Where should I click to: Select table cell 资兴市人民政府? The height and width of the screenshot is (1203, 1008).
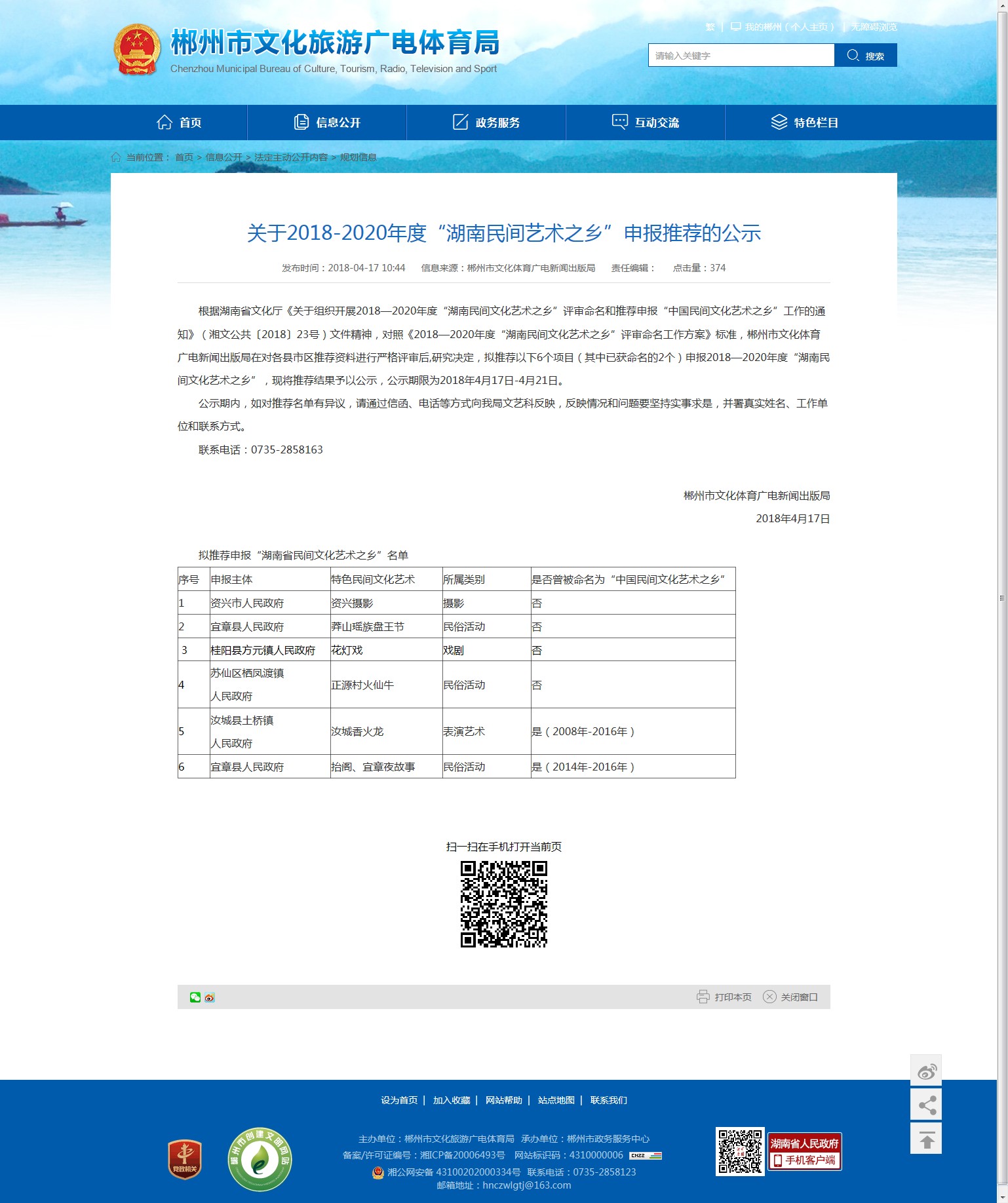point(270,603)
